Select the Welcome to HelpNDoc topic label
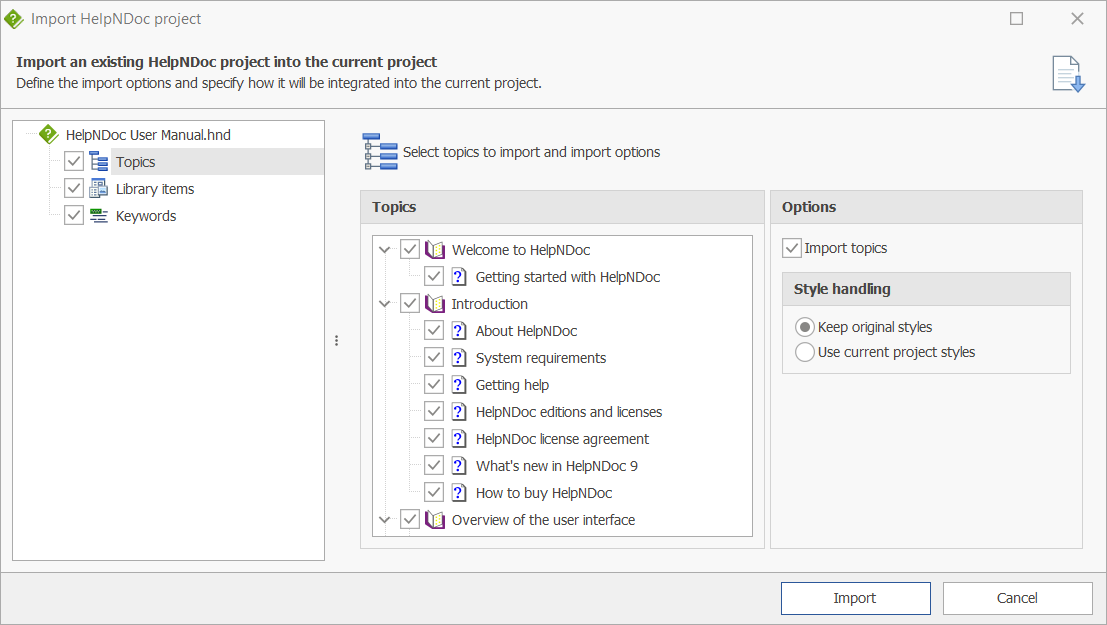The image size is (1107, 625). (521, 250)
